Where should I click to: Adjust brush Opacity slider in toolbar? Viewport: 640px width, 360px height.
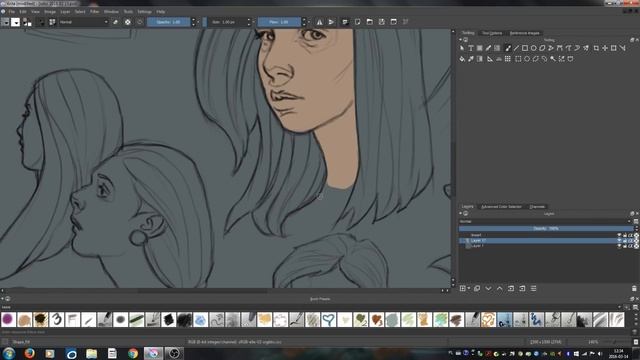pos(169,22)
